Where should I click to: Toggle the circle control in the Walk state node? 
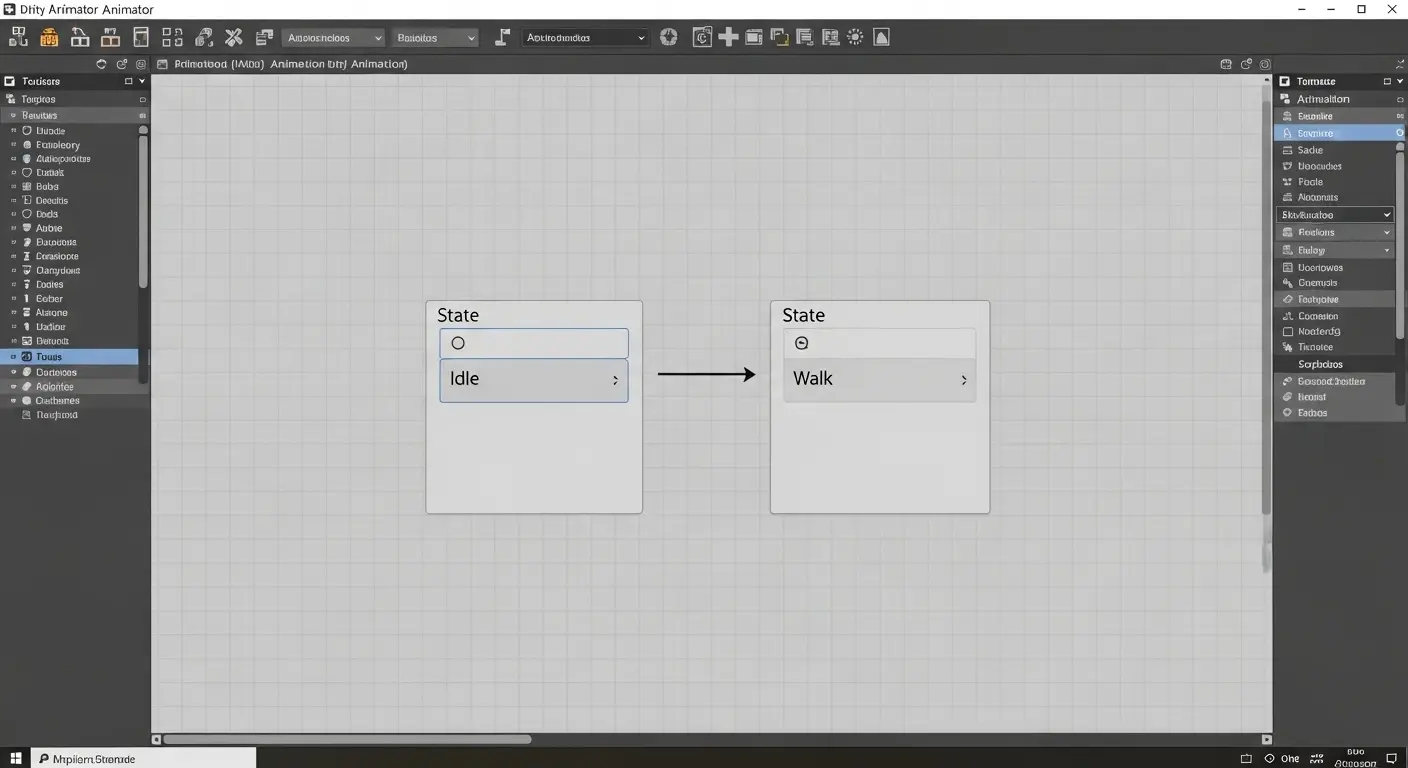pyautogui.click(x=801, y=342)
